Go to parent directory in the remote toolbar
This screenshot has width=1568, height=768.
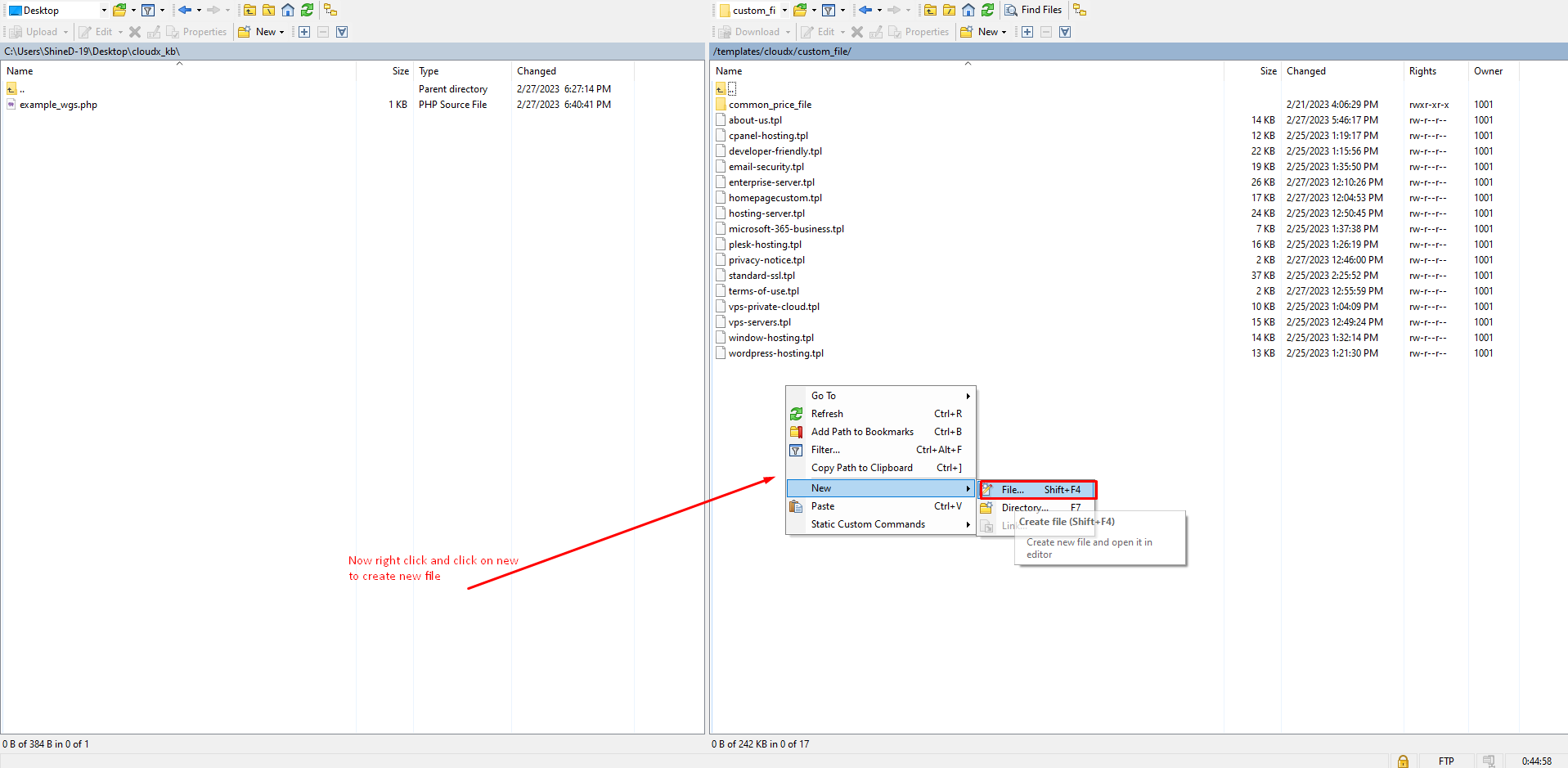[930, 10]
